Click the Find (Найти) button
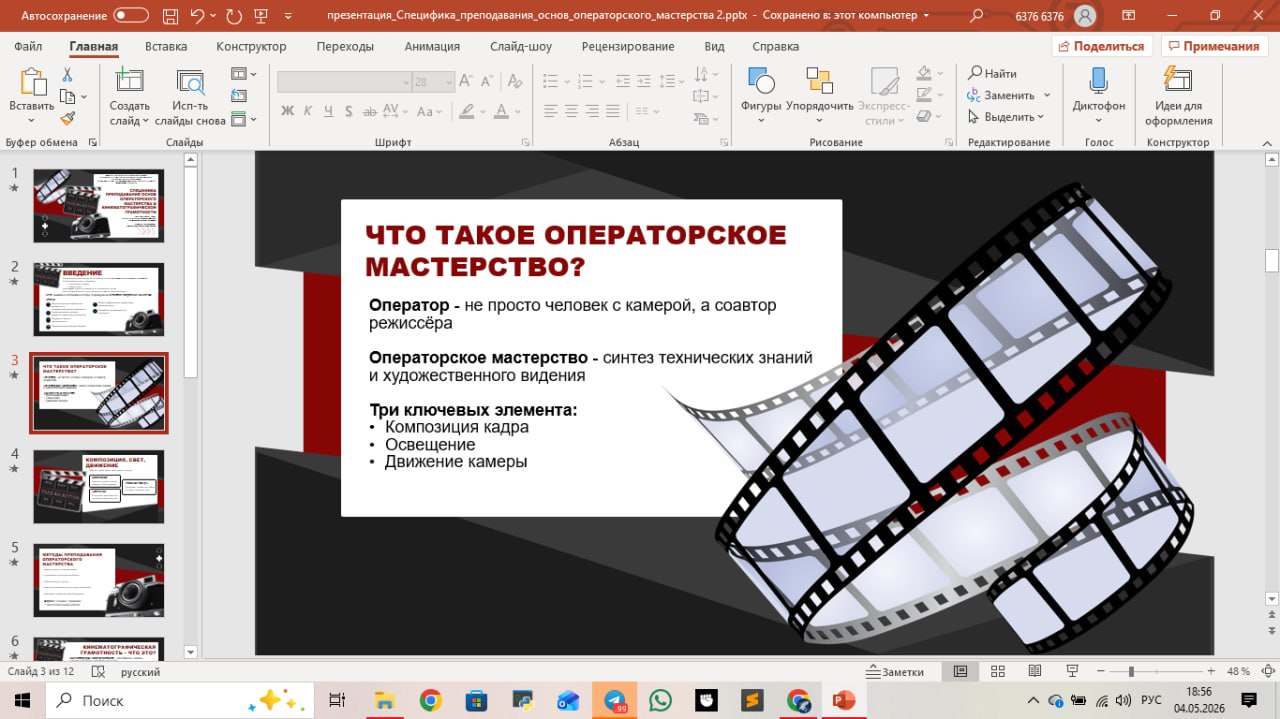The width and height of the screenshot is (1280, 719). 992,73
